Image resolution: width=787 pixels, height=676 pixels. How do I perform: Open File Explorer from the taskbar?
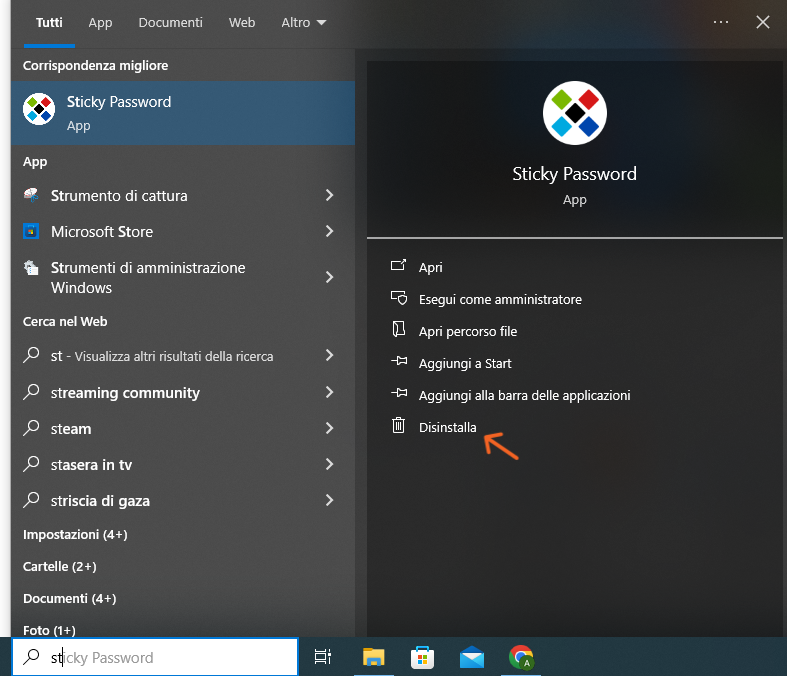[x=373, y=656]
